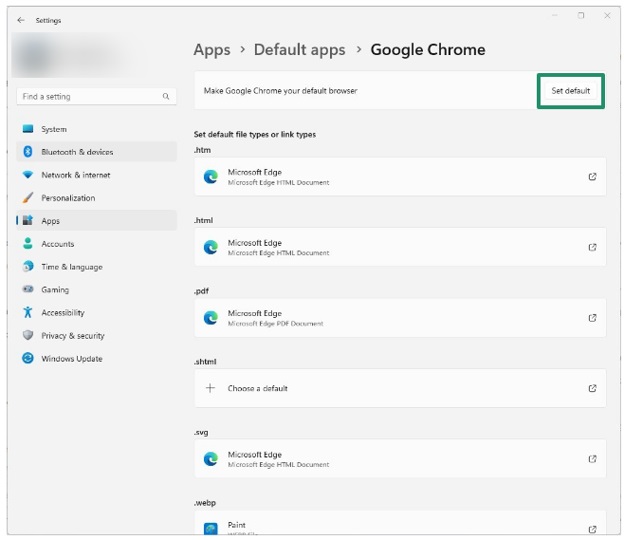Click 'Set default file types or link types' heading
Viewport: 624px width, 540px height.
255,135
